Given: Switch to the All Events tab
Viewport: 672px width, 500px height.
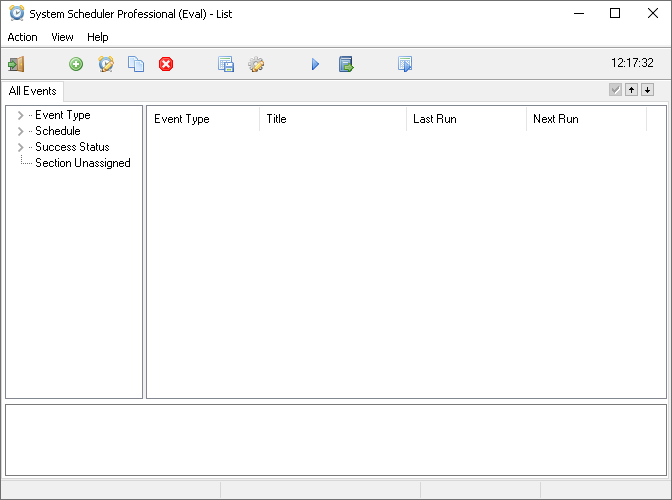Looking at the screenshot, I should (33, 91).
